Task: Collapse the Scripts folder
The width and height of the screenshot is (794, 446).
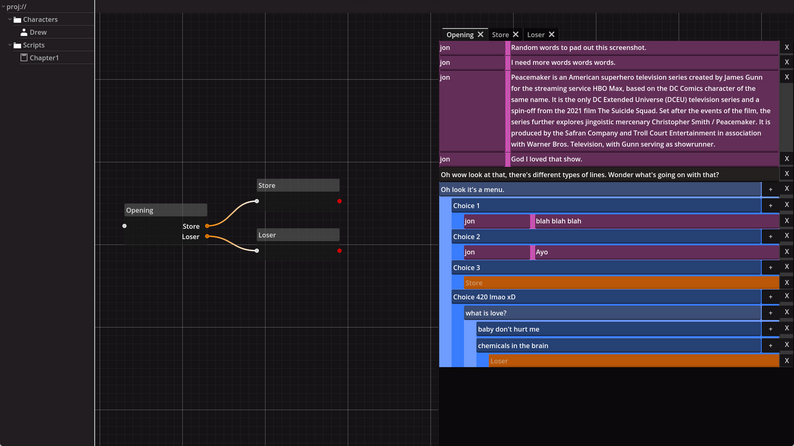Action: 10,45
